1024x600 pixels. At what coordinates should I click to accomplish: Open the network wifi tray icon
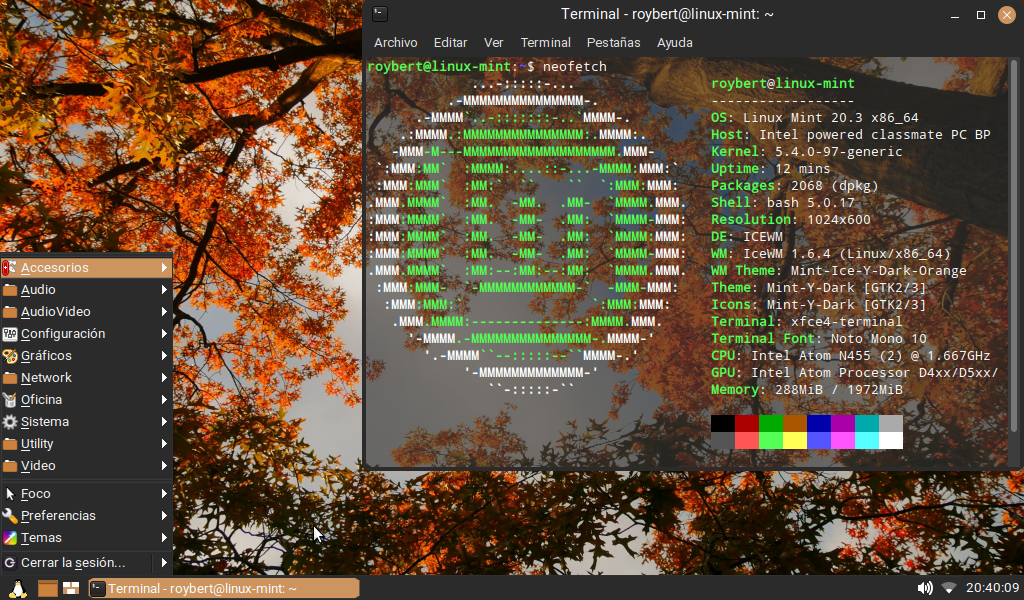tap(949, 588)
